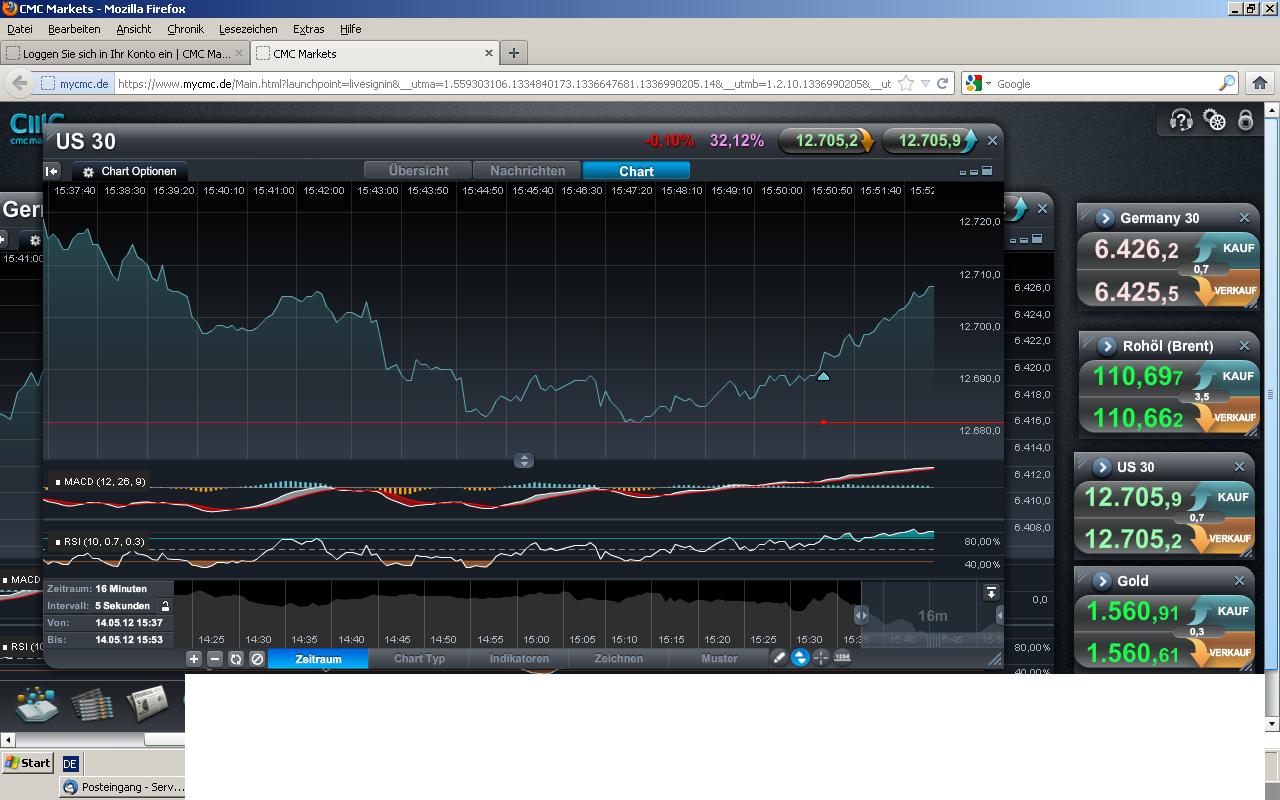The image size is (1280, 800).
Task: Click VERKAUF on the Germany 30 tile
Action: [1234, 291]
